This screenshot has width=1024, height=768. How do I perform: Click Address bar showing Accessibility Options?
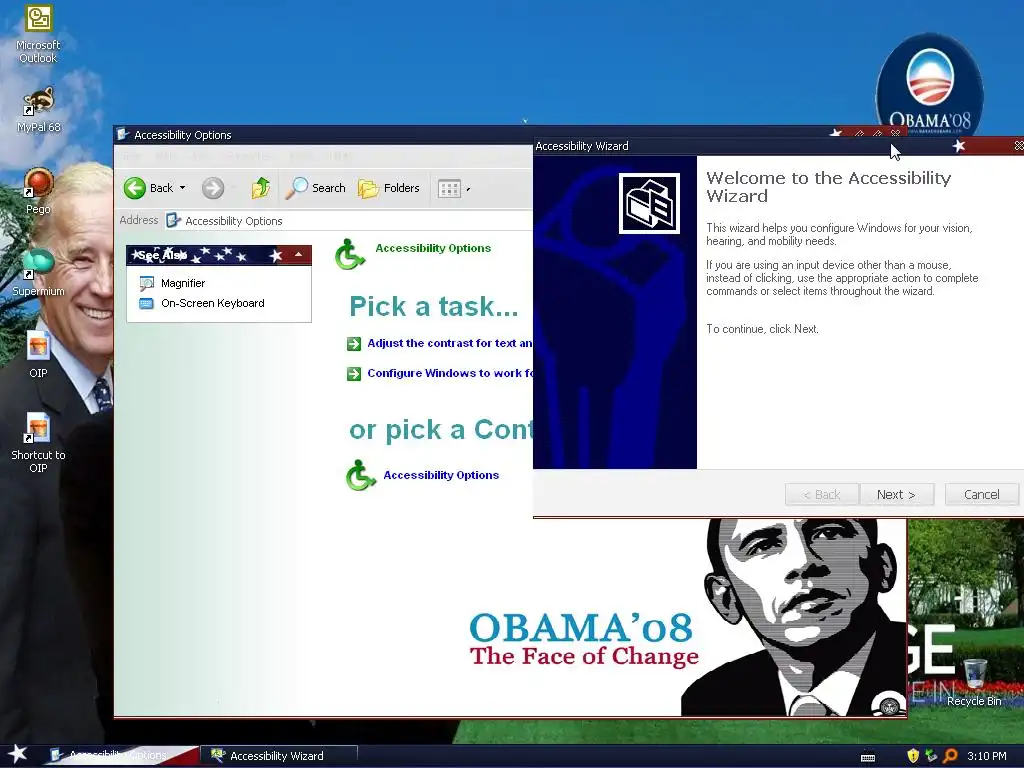[349, 221]
